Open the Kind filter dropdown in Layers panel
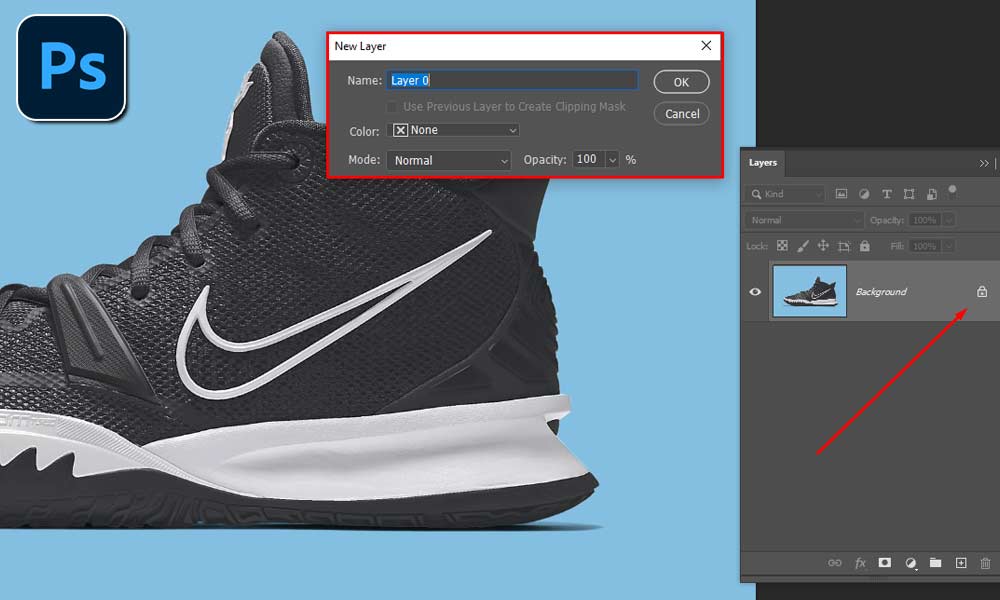This screenshot has height=600, width=1000. pyautogui.click(x=784, y=194)
